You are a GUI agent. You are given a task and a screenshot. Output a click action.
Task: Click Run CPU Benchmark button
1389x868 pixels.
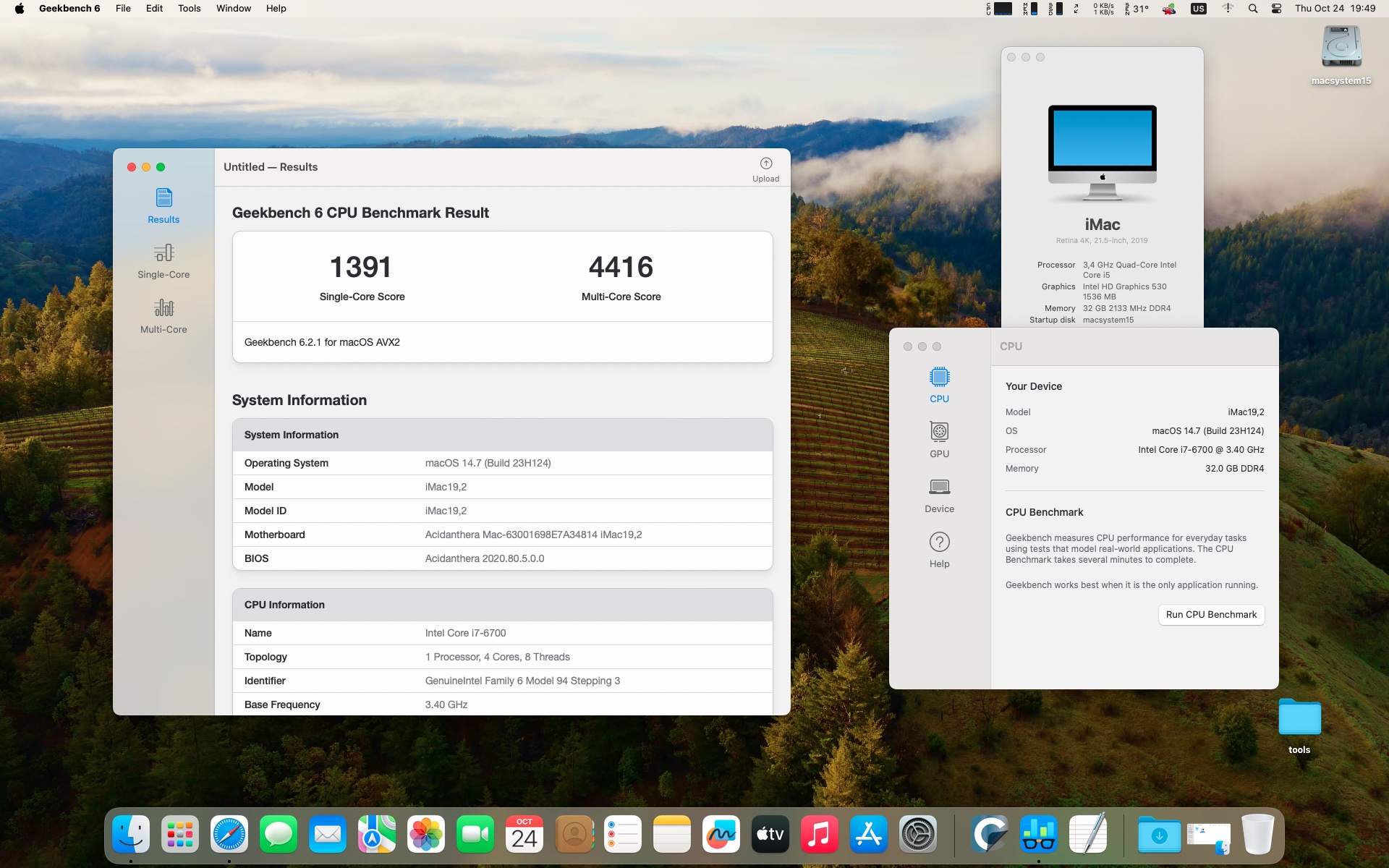point(1211,614)
